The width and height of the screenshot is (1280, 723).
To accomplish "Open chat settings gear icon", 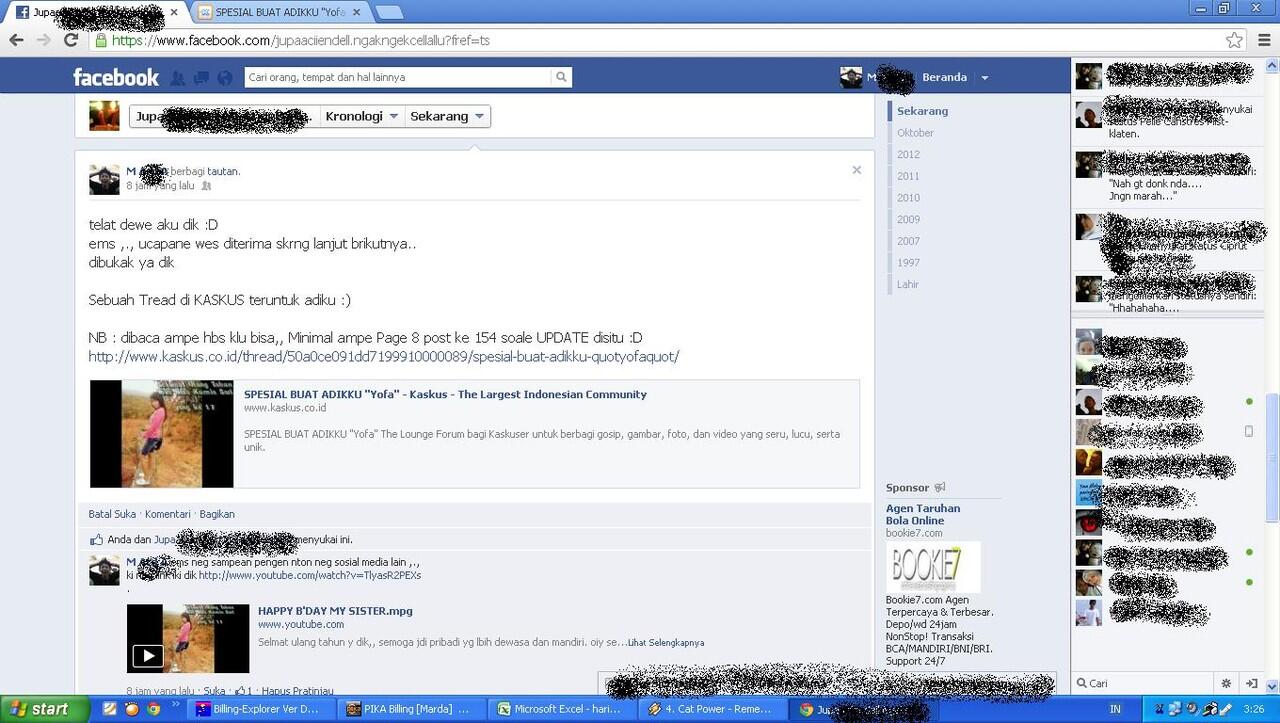I will coord(1226,683).
